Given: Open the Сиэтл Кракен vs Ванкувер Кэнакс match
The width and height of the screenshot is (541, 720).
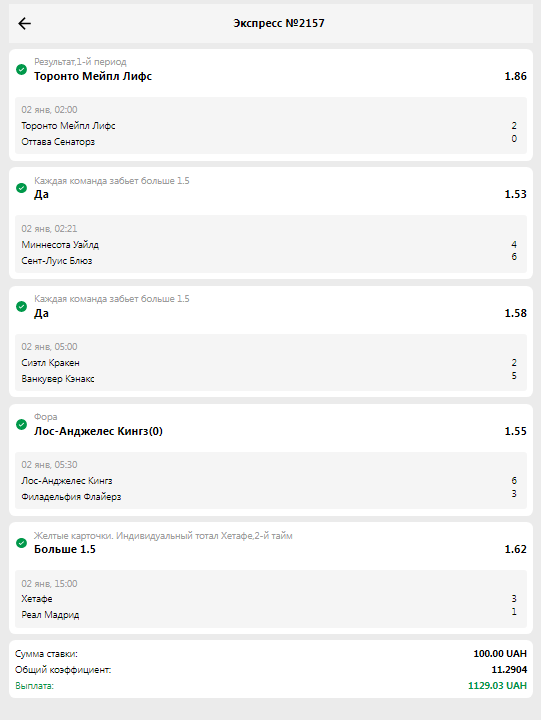Looking at the screenshot, I should pyautogui.click(x=270, y=362).
